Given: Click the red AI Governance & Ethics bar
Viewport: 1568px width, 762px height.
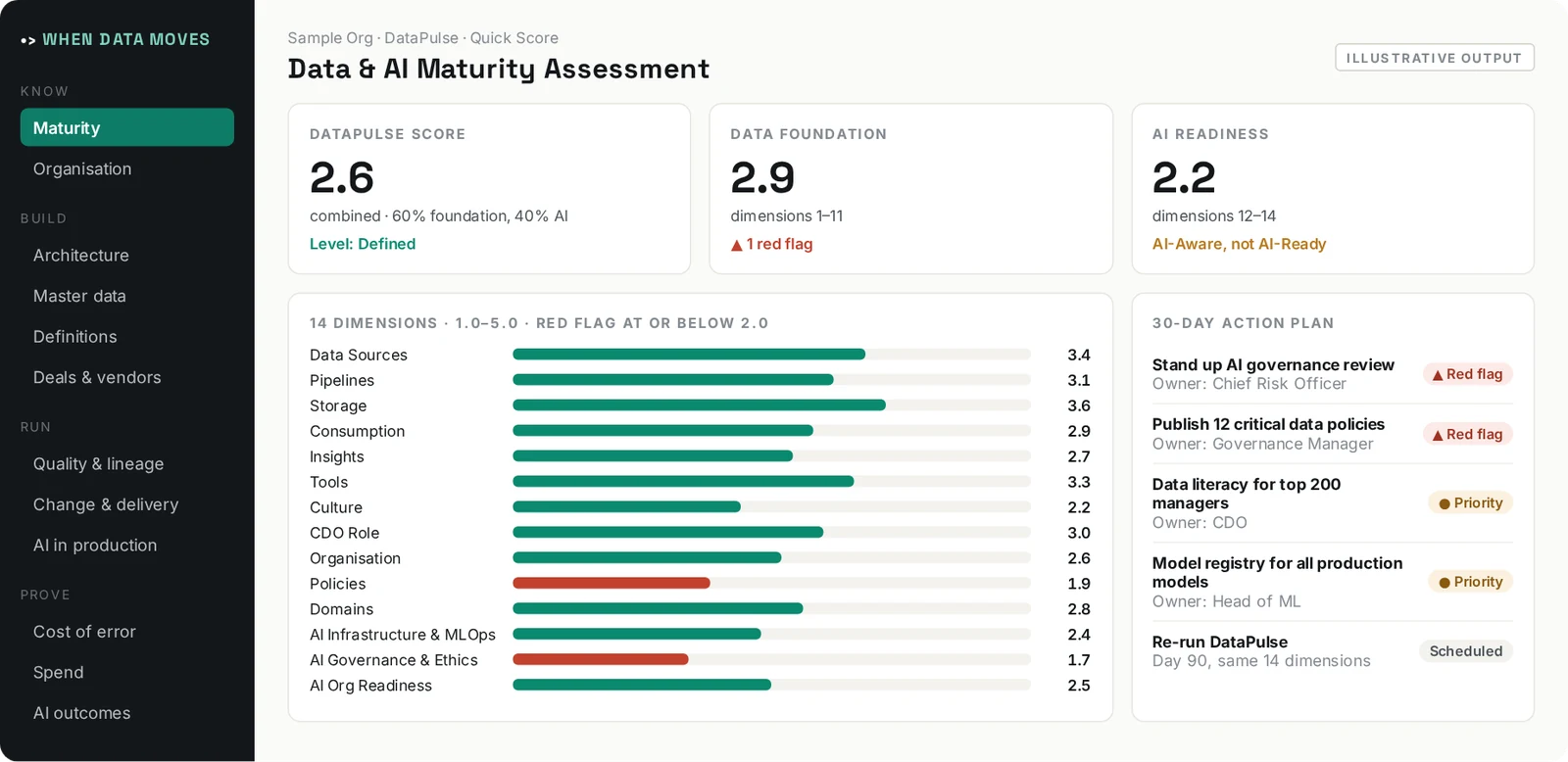Looking at the screenshot, I should click(x=601, y=660).
